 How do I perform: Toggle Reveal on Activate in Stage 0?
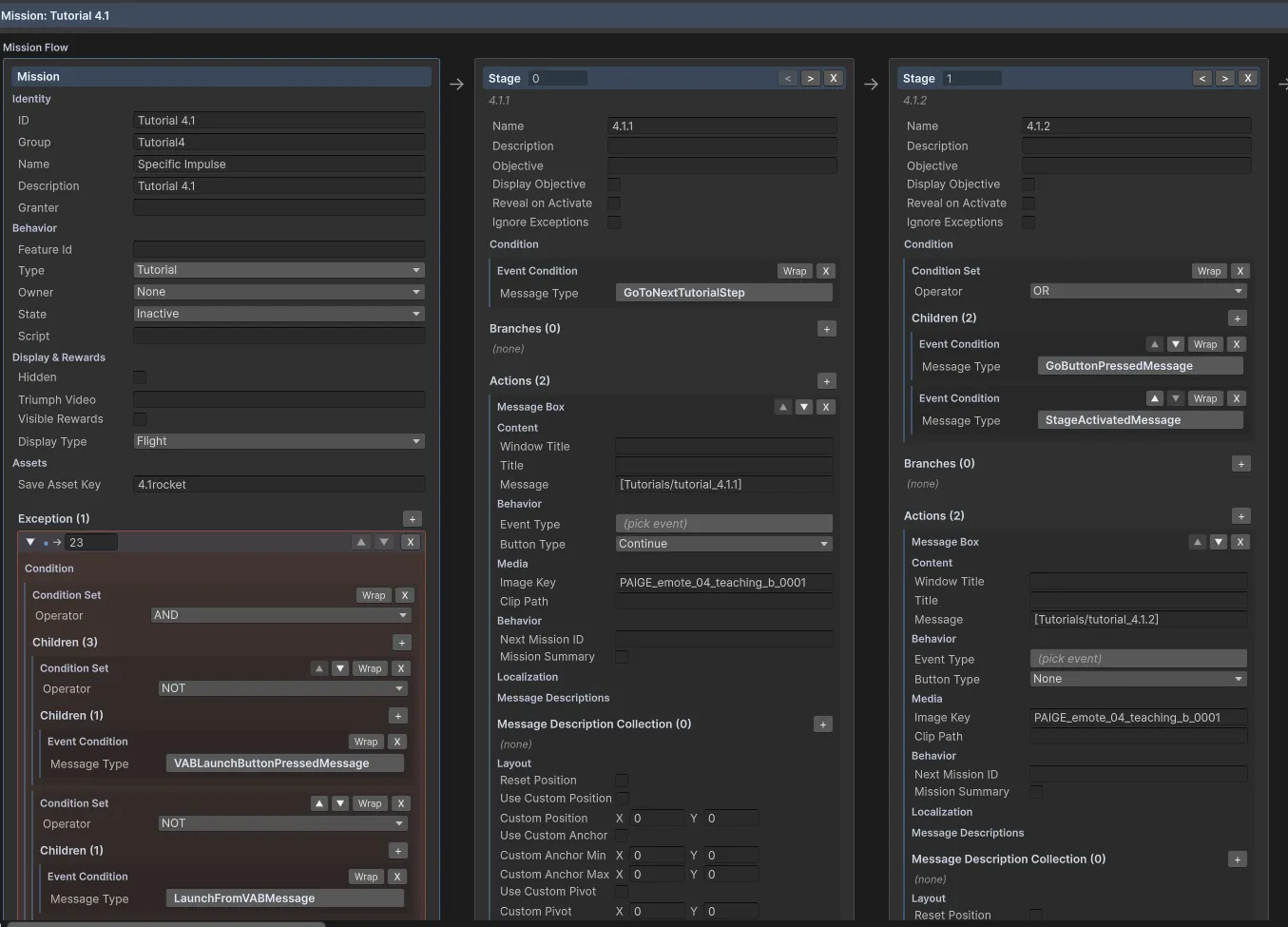pyautogui.click(x=614, y=203)
